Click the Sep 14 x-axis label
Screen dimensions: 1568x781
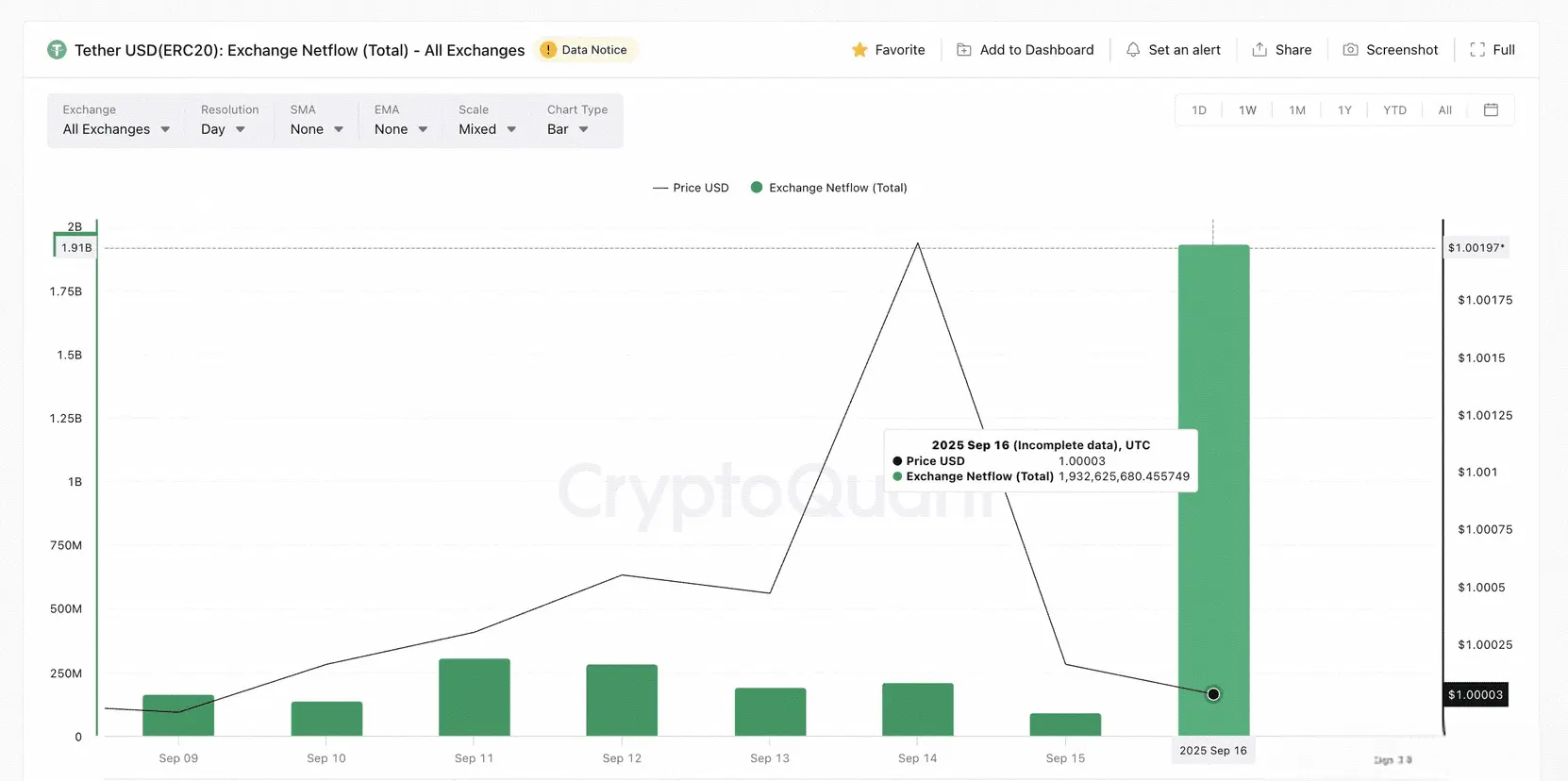(x=918, y=758)
